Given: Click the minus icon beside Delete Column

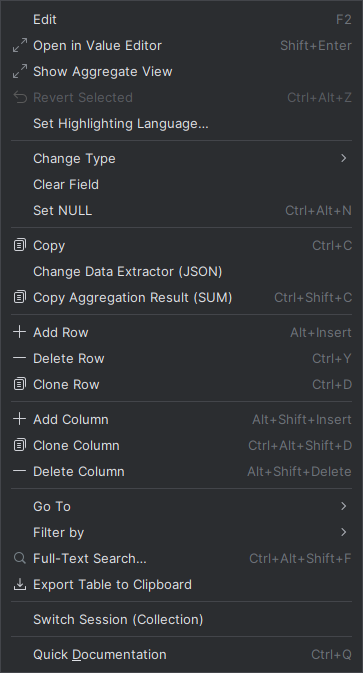Looking at the screenshot, I should coord(20,471).
